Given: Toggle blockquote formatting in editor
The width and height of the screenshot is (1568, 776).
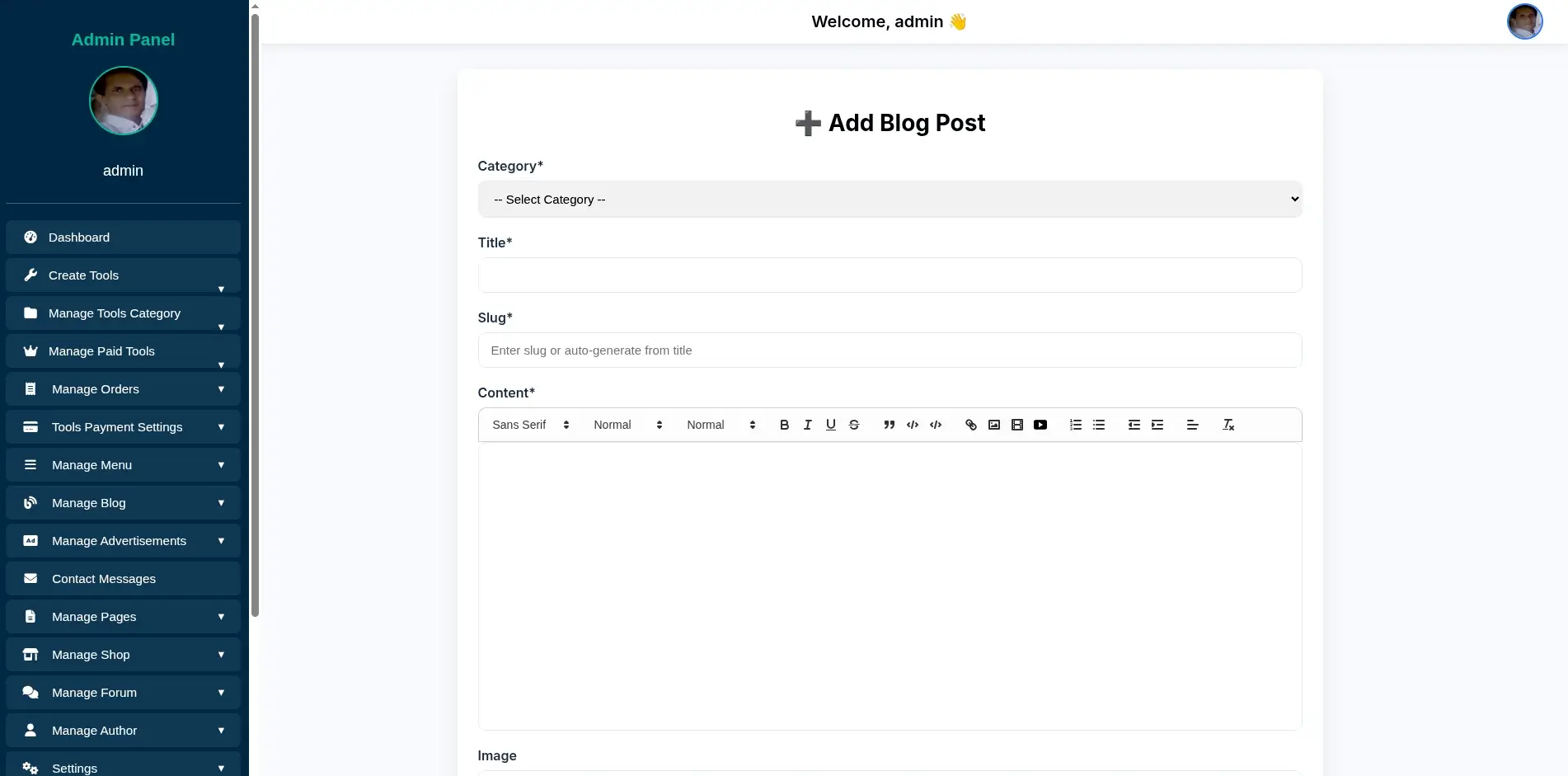Looking at the screenshot, I should pyautogui.click(x=889, y=425).
